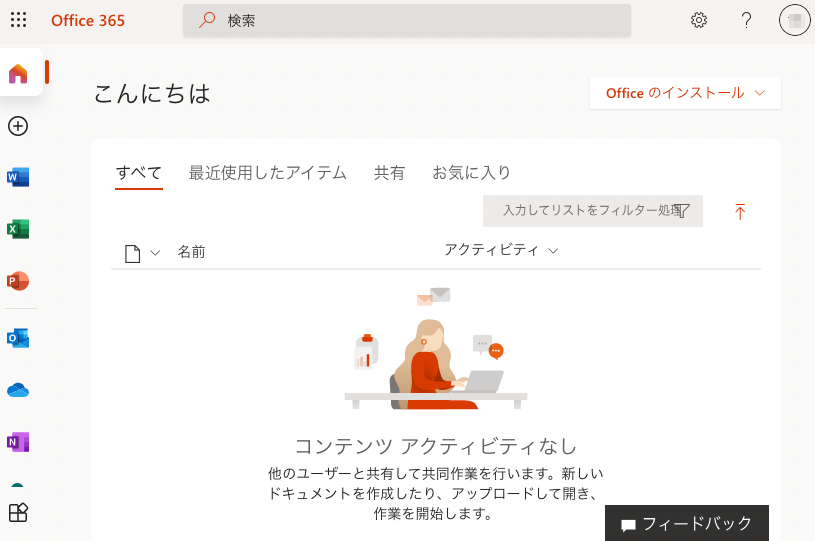Click the 検索 search field
This screenshot has width=815, height=541.
click(406, 21)
